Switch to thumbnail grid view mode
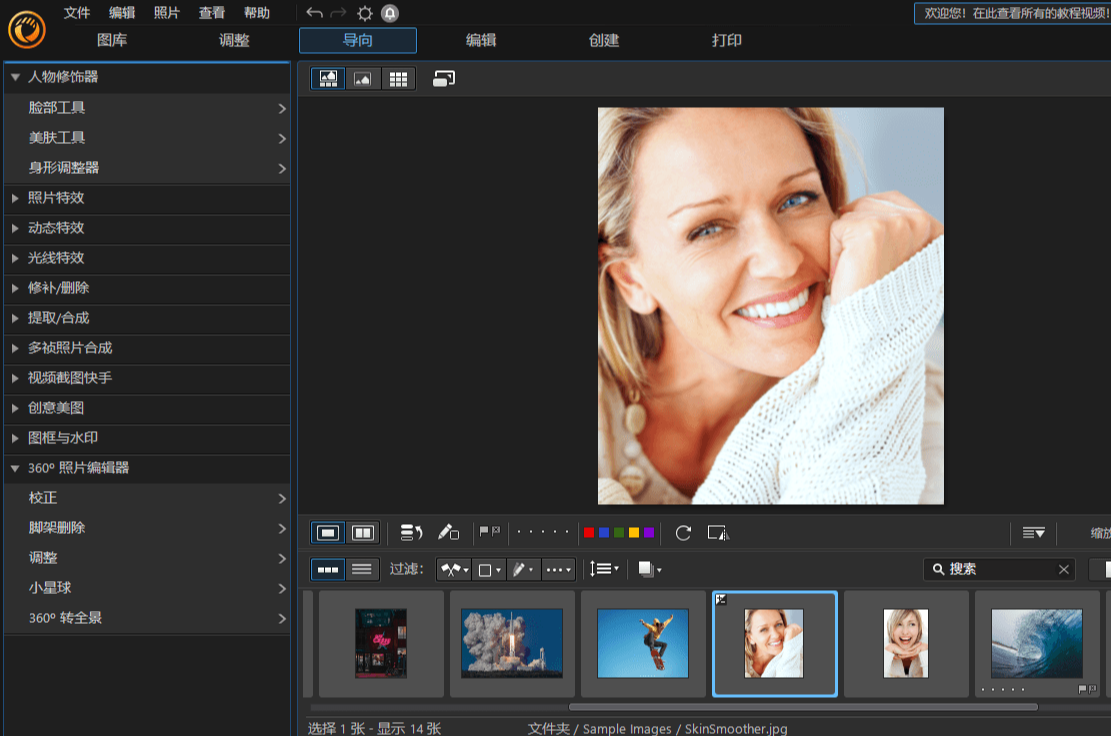 398,79
